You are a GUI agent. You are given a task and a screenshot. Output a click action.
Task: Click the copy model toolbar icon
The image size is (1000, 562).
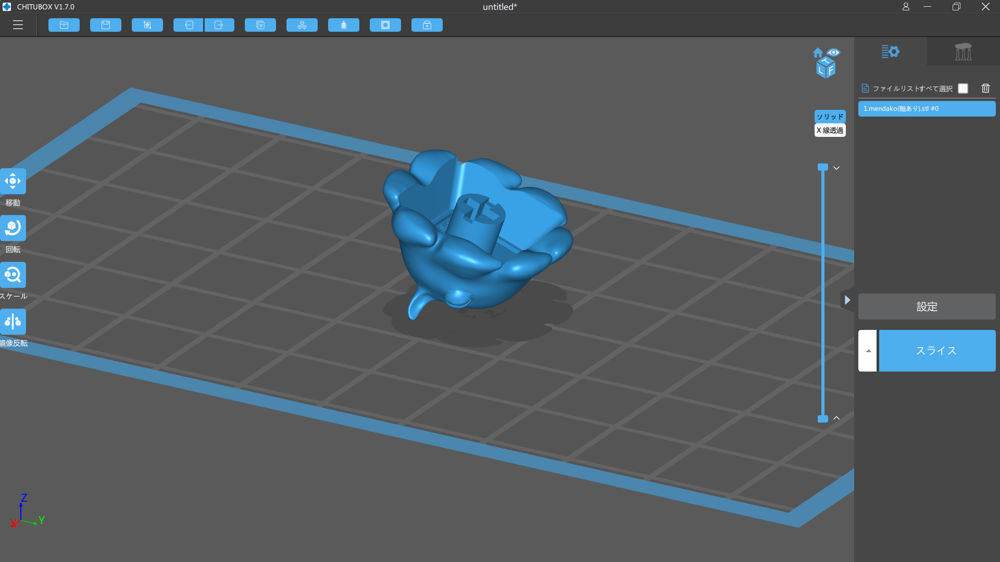pos(260,25)
